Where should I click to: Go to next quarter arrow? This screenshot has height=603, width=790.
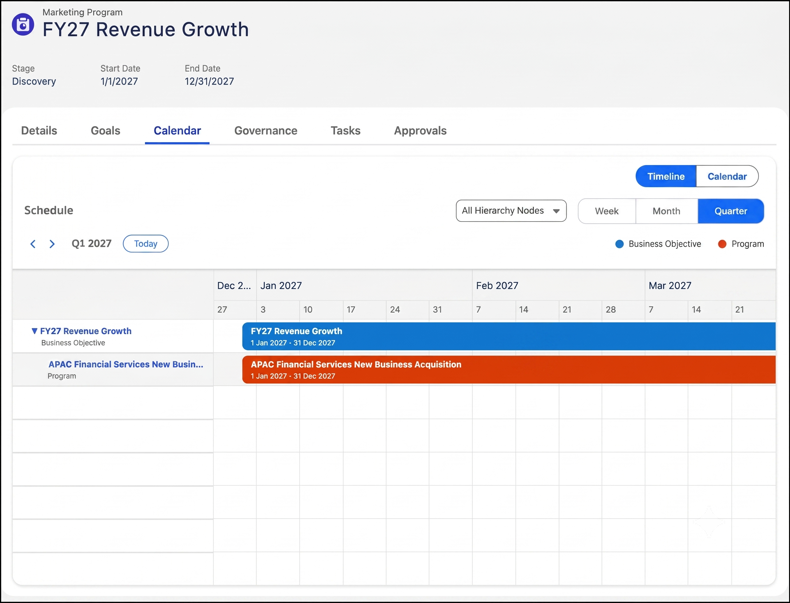52,244
